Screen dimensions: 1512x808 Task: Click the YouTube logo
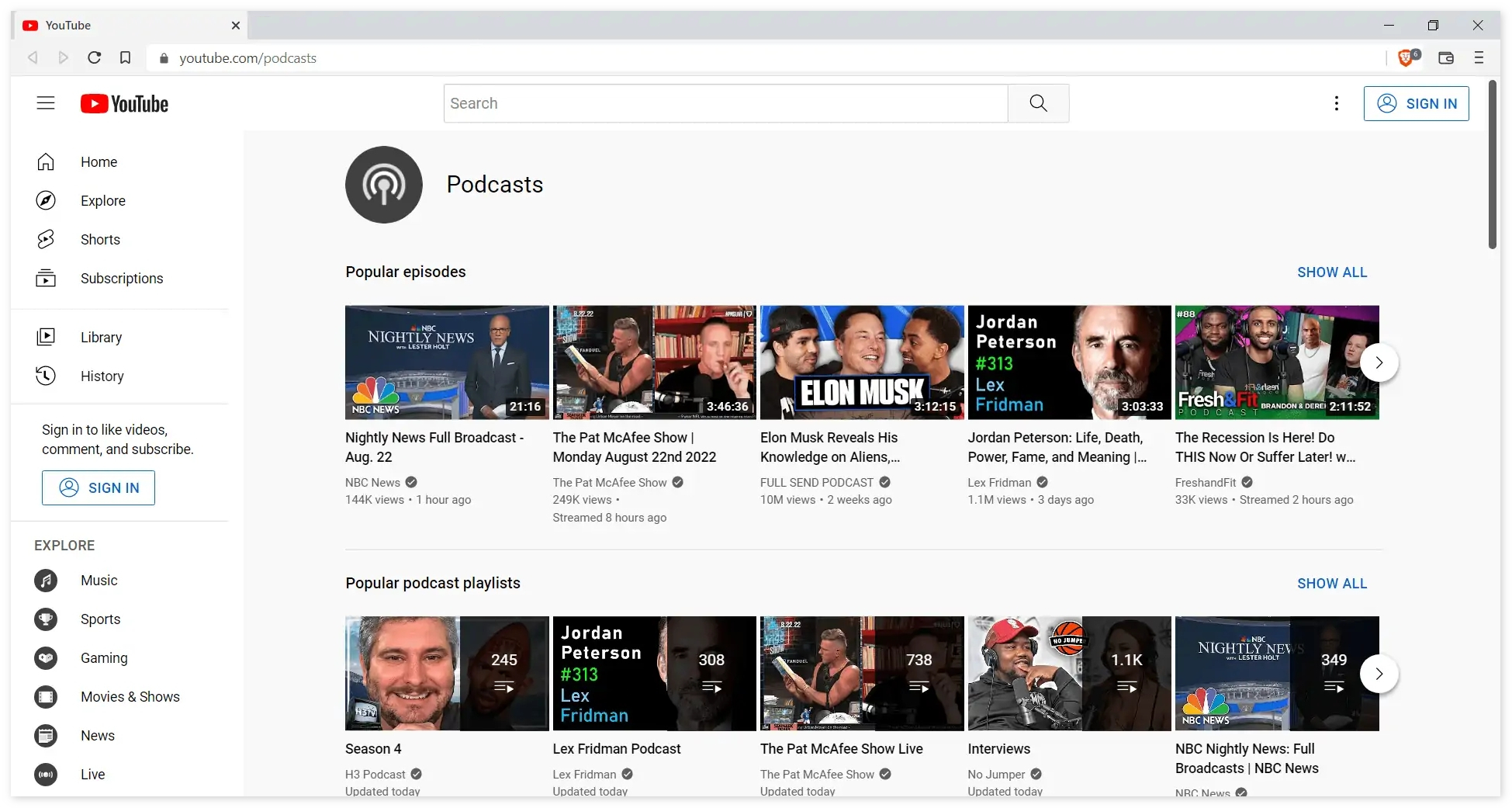click(x=124, y=104)
